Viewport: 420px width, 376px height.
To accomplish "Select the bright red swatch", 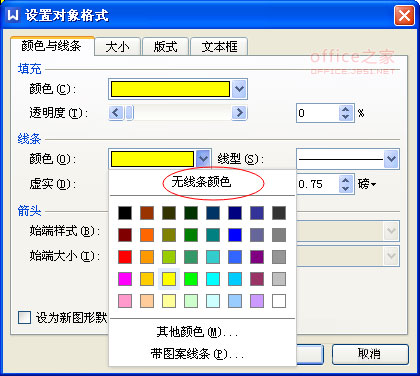I will [125, 257].
